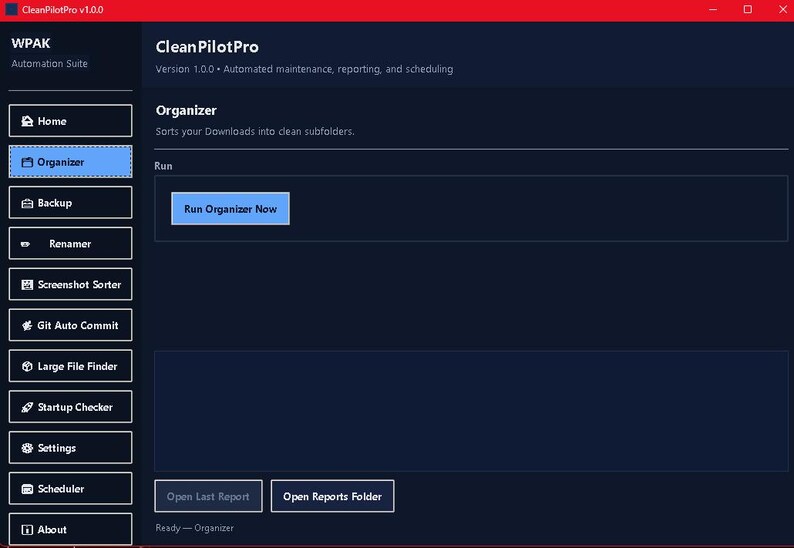Screen dimensions: 794x548
Task: Open the Renamer tool
Action: (x=70, y=244)
